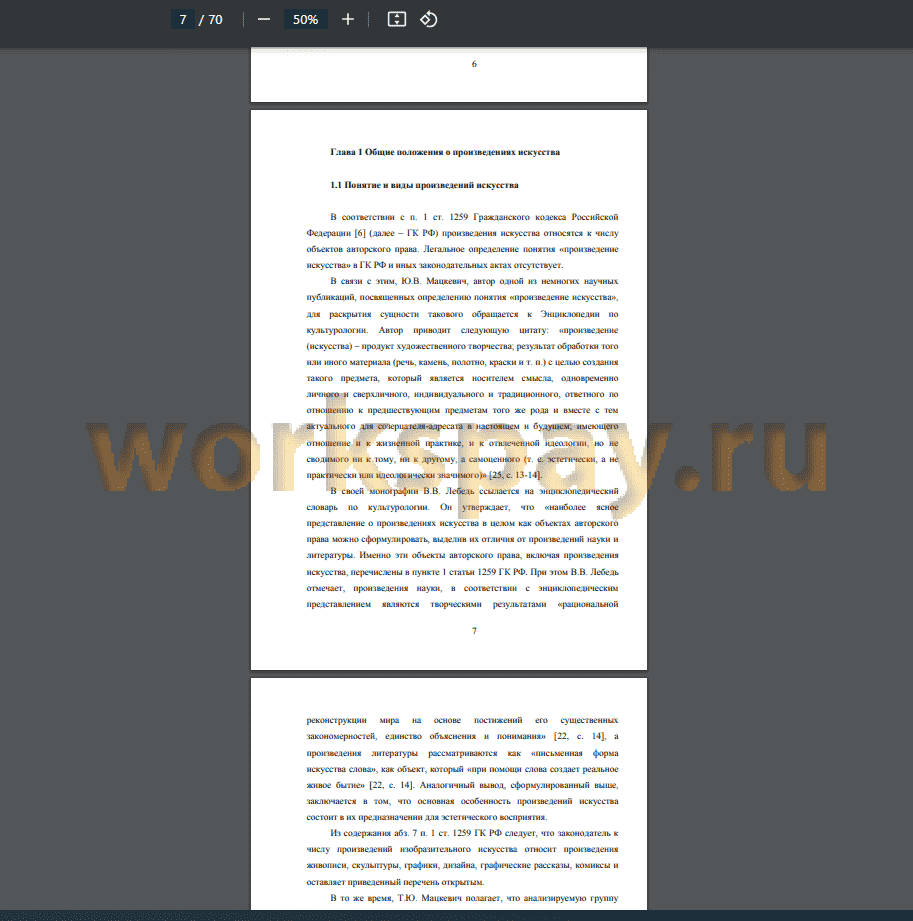Select the 50% zoom level field
The width and height of the screenshot is (913, 921).
click(306, 19)
